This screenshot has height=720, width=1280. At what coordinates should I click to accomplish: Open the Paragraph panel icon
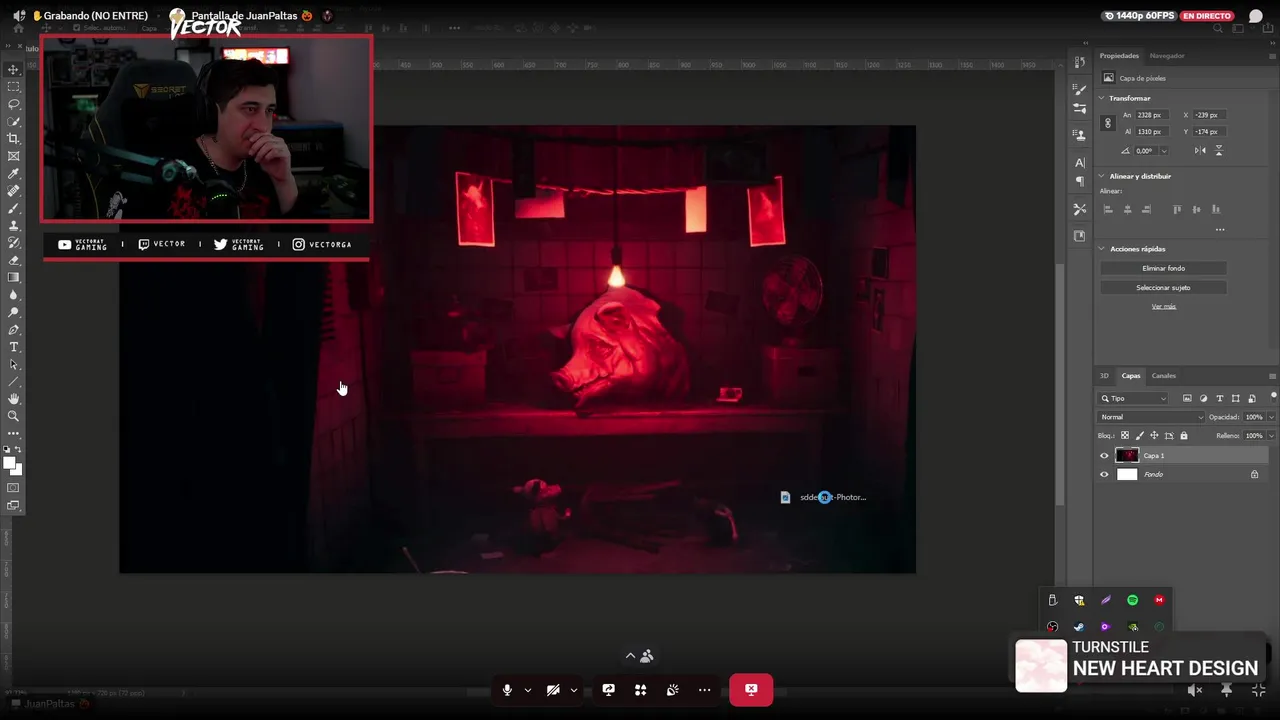1080,181
